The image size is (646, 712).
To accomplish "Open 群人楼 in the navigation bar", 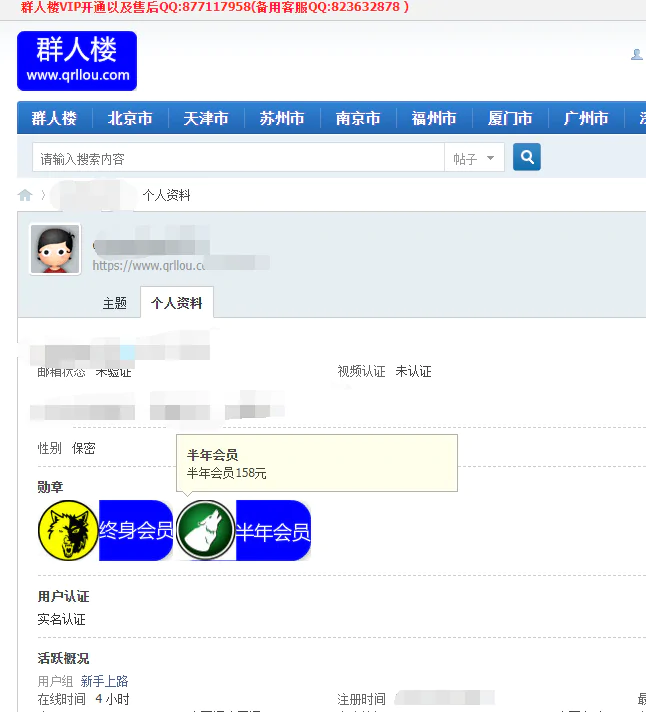I will click(54, 118).
